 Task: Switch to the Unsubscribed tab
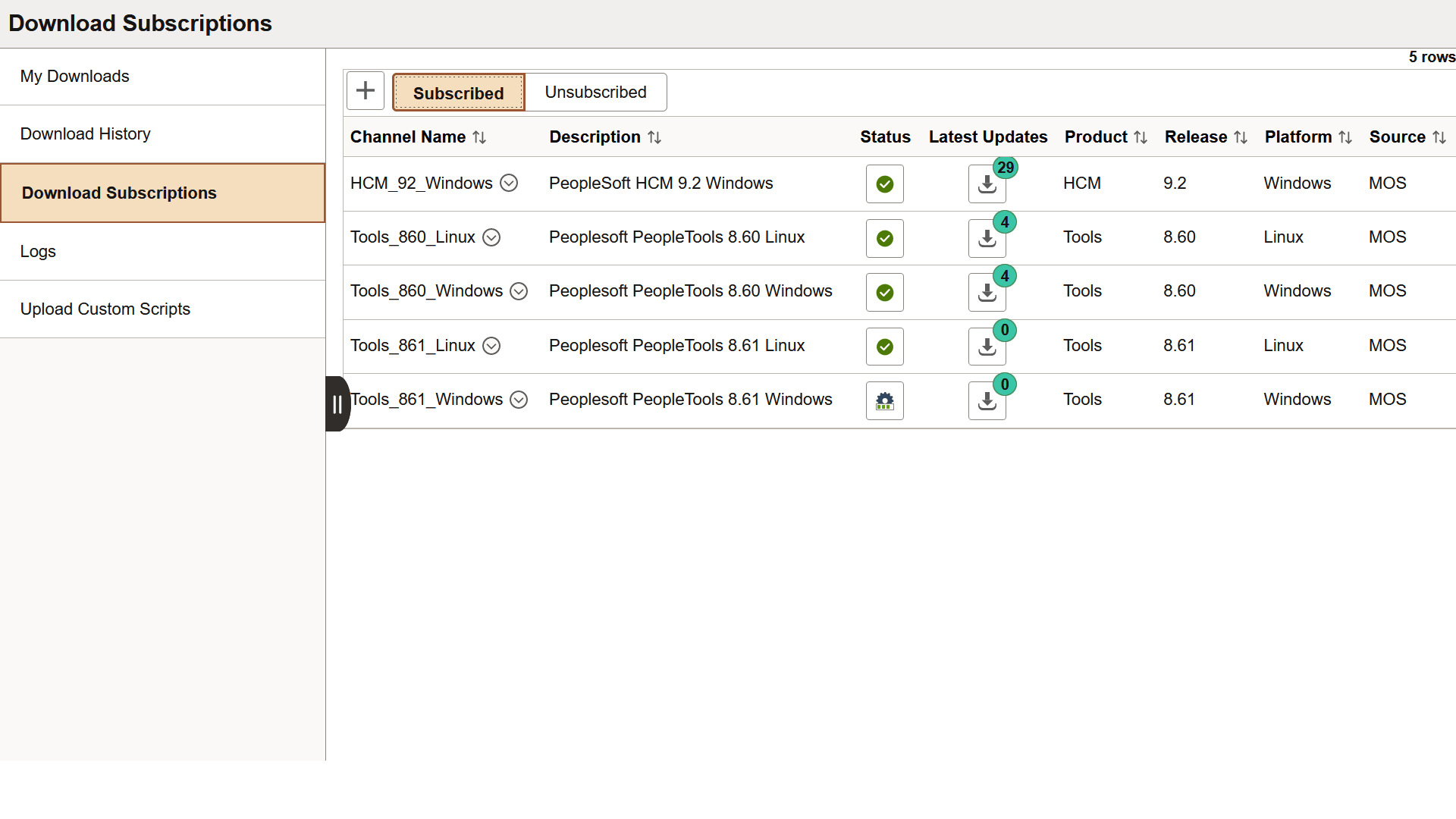coord(596,92)
